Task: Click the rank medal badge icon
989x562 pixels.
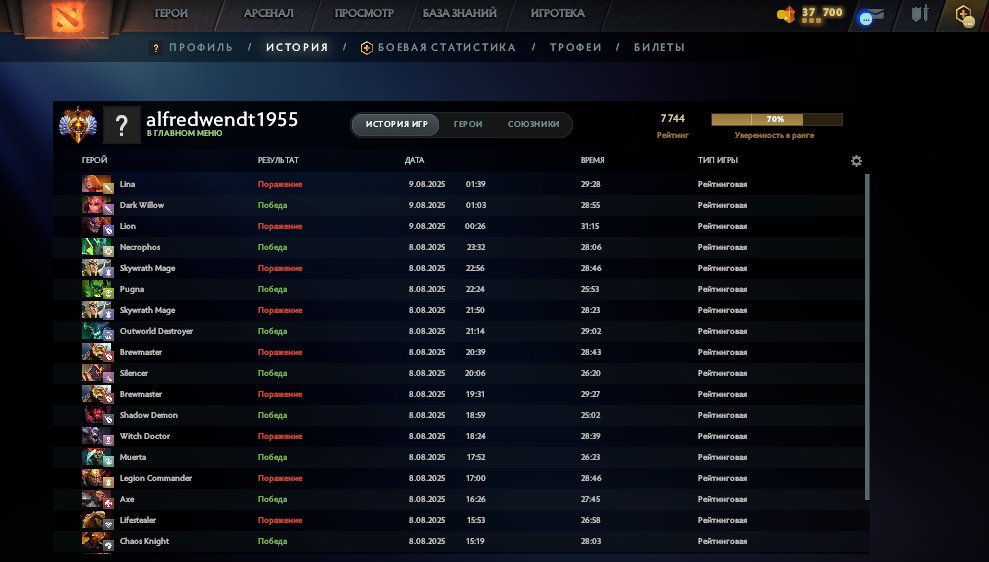Action: (x=78, y=124)
